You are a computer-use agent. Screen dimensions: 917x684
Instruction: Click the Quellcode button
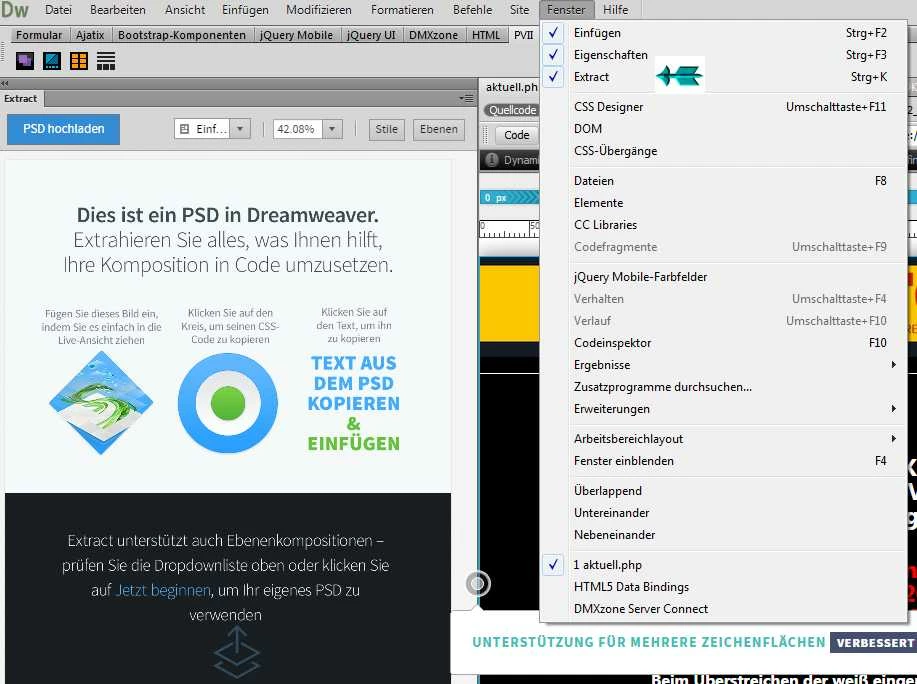coord(512,110)
